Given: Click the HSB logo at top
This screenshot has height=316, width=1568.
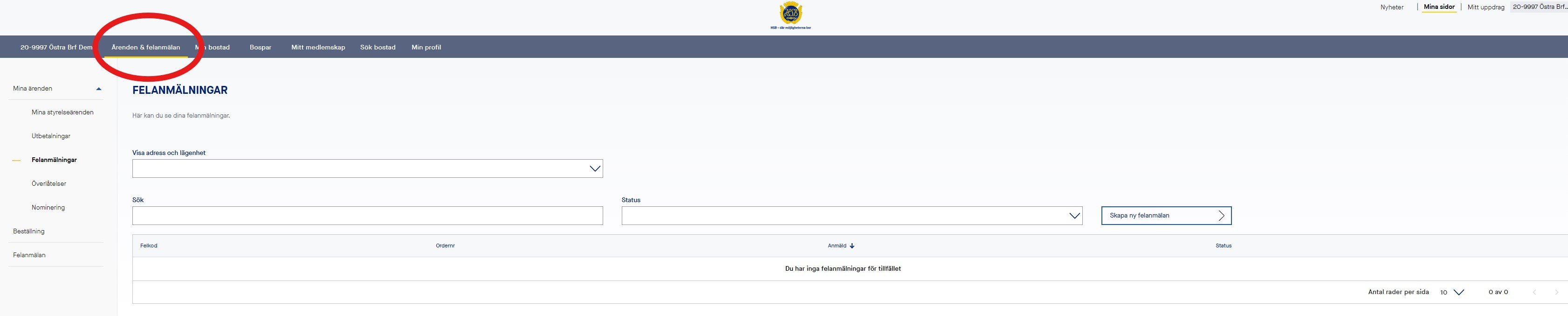Looking at the screenshot, I should [791, 14].
